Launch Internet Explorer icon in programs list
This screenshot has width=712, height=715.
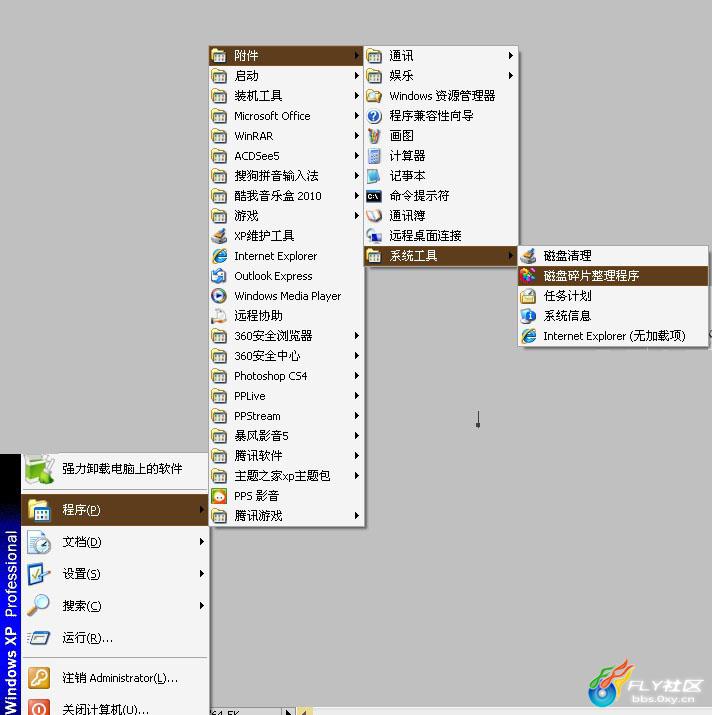[219, 256]
